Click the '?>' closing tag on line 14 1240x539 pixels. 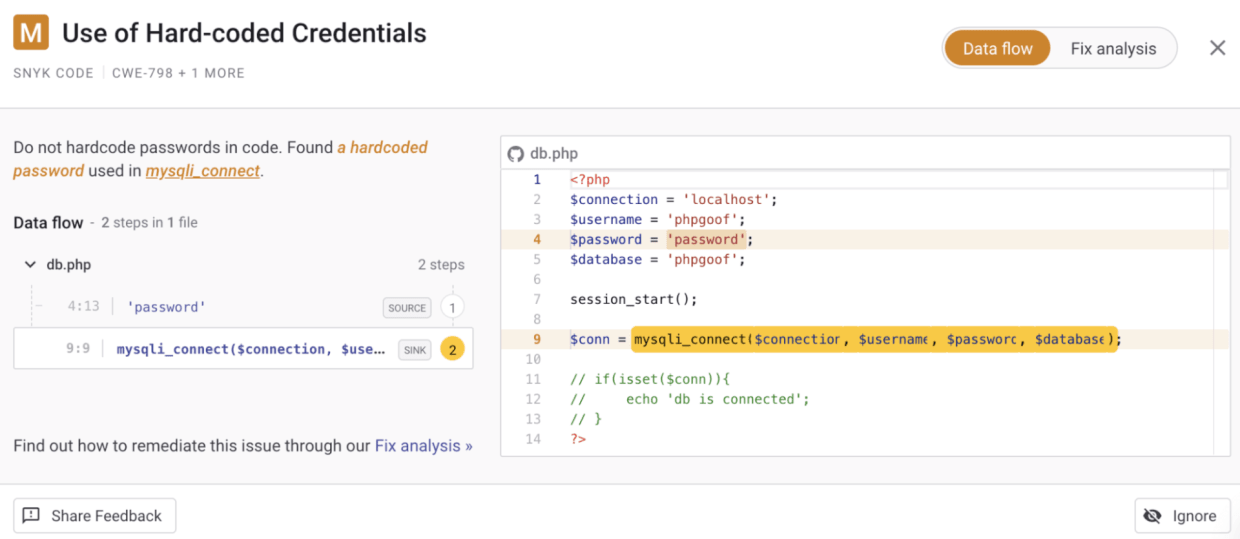pyautogui.click(x=578, y=439)
